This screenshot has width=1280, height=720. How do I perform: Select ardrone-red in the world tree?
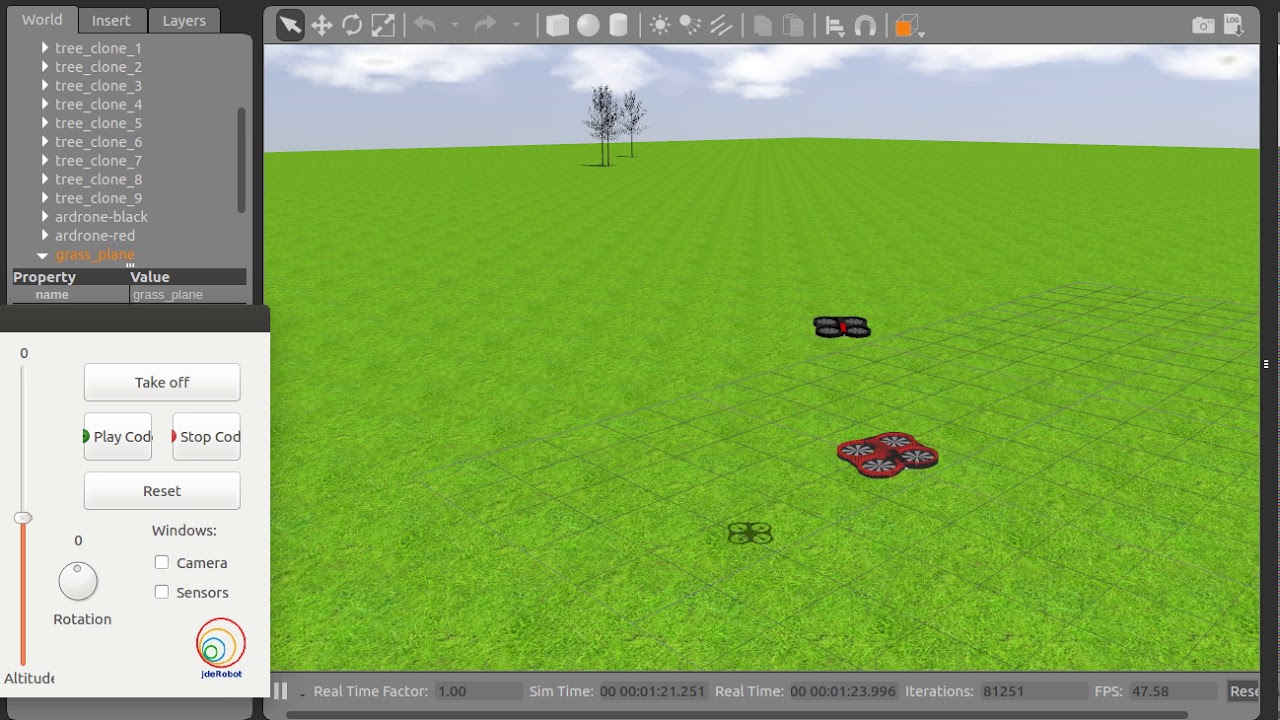pyautogui.click(x=95, y=236)
